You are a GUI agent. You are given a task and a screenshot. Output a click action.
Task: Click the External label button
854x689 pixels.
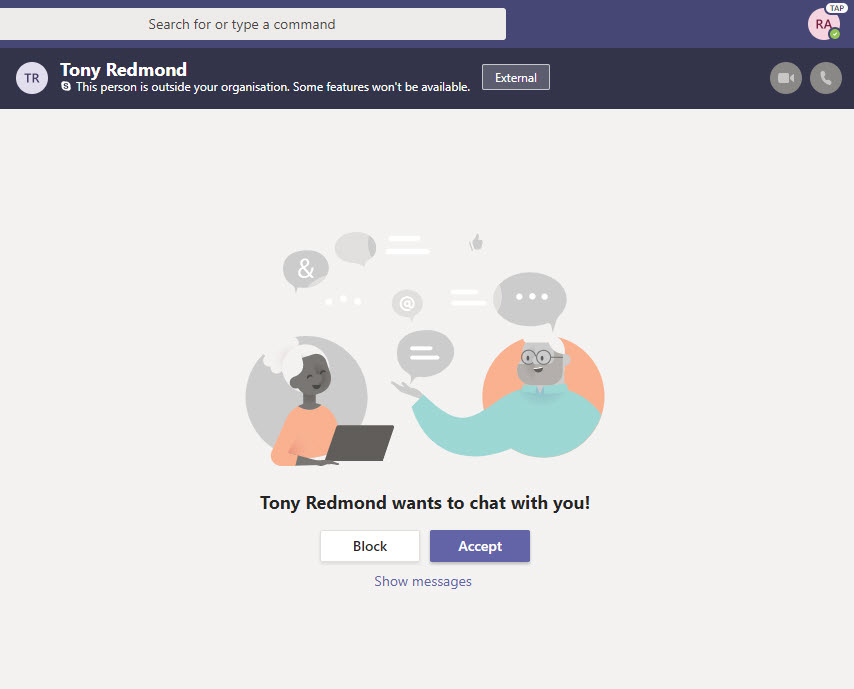(515, 77)
